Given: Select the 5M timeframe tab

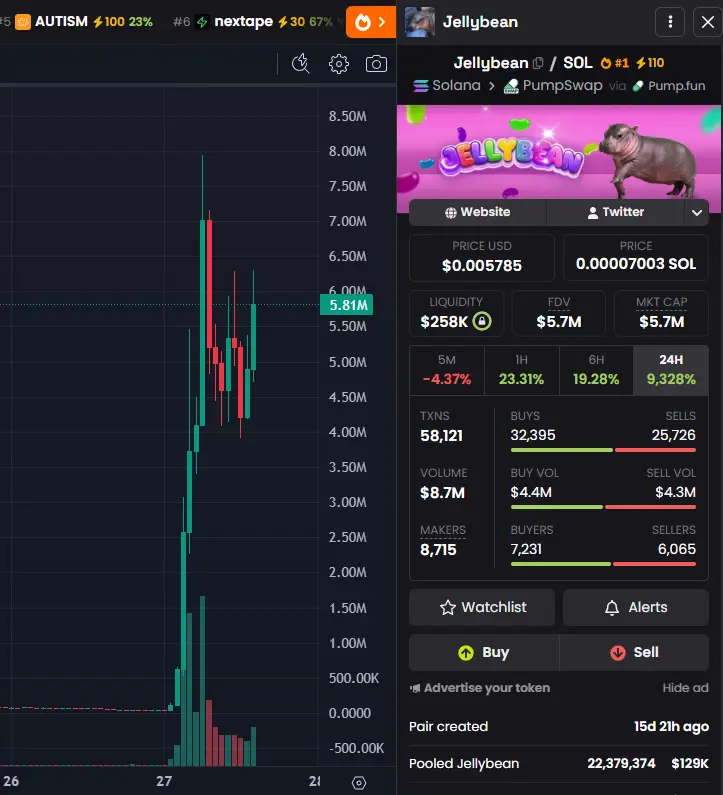Looking at the screenshot, I should click(x=447, y=370).
